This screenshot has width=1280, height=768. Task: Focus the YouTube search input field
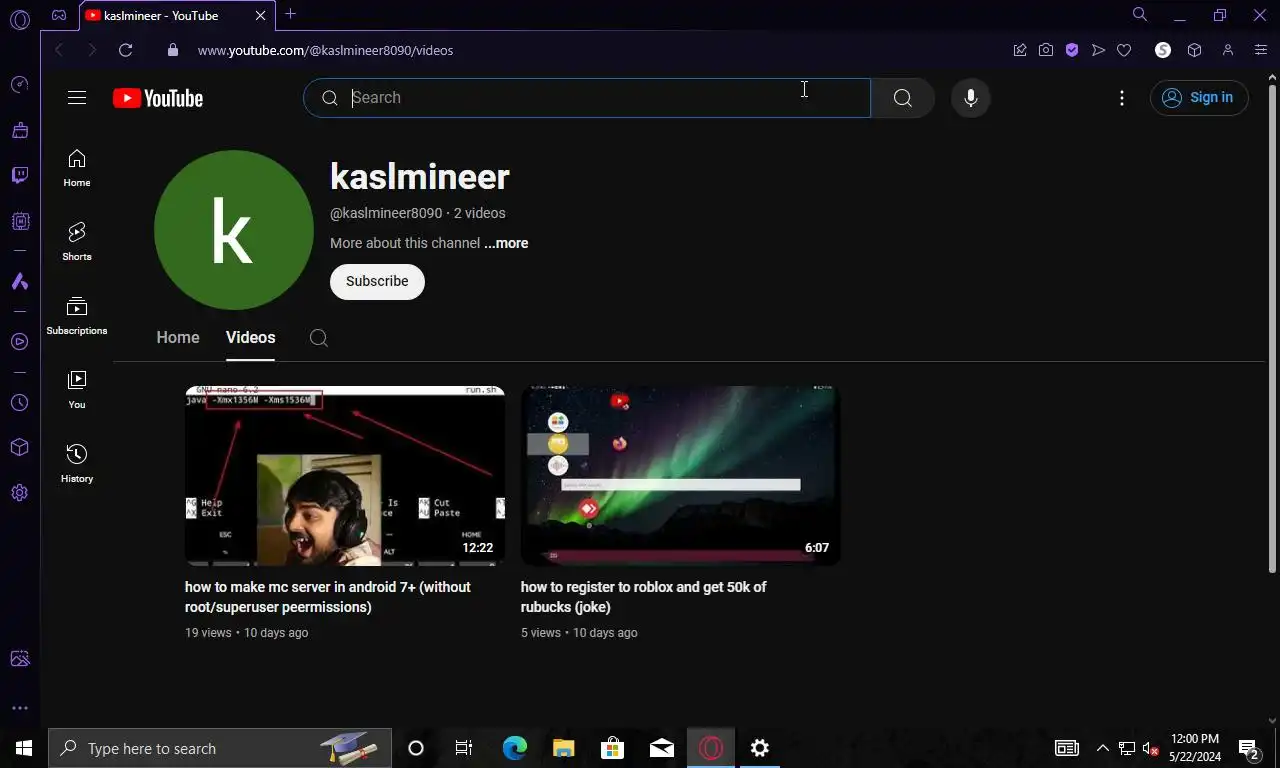click(587, 98)
